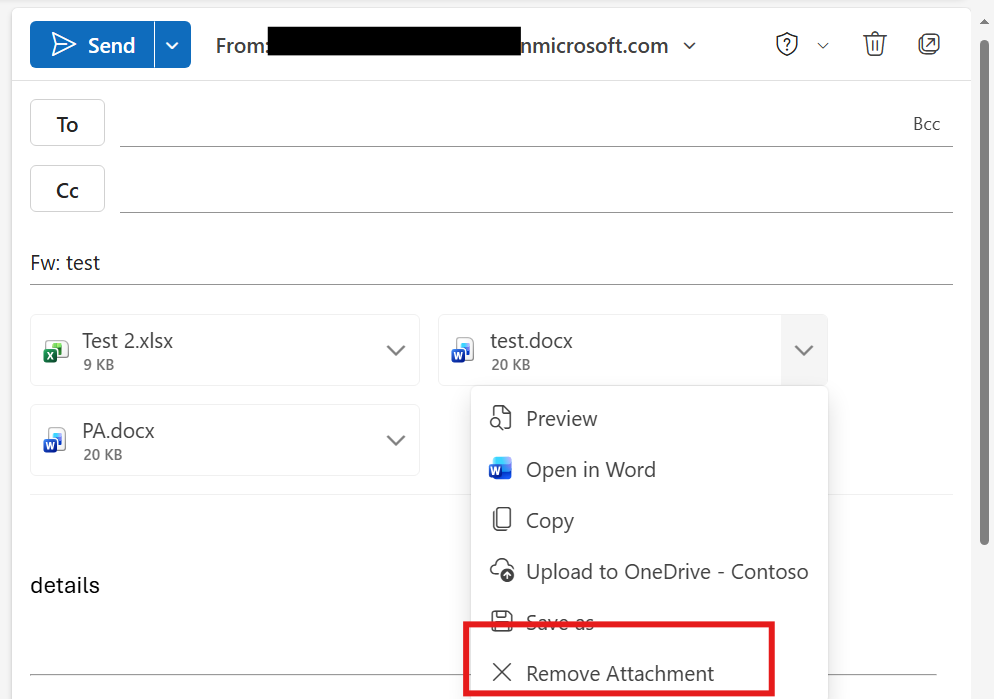The width and height of the screenshot is (994, 699).
Task: Expand the From address dropdown chevron
Action: click(x=690, y=46)
